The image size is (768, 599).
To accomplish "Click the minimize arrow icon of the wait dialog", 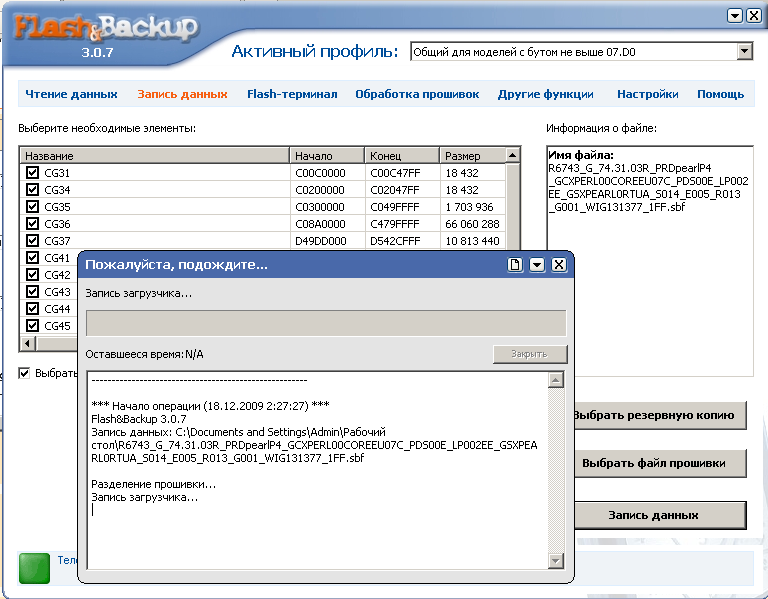I will tap(537, 265).
